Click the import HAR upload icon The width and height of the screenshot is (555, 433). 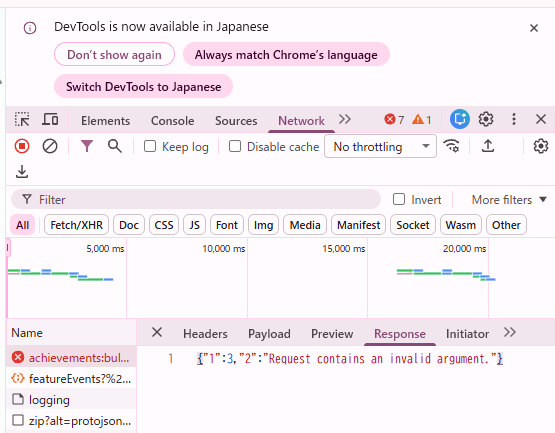point(488,146)
